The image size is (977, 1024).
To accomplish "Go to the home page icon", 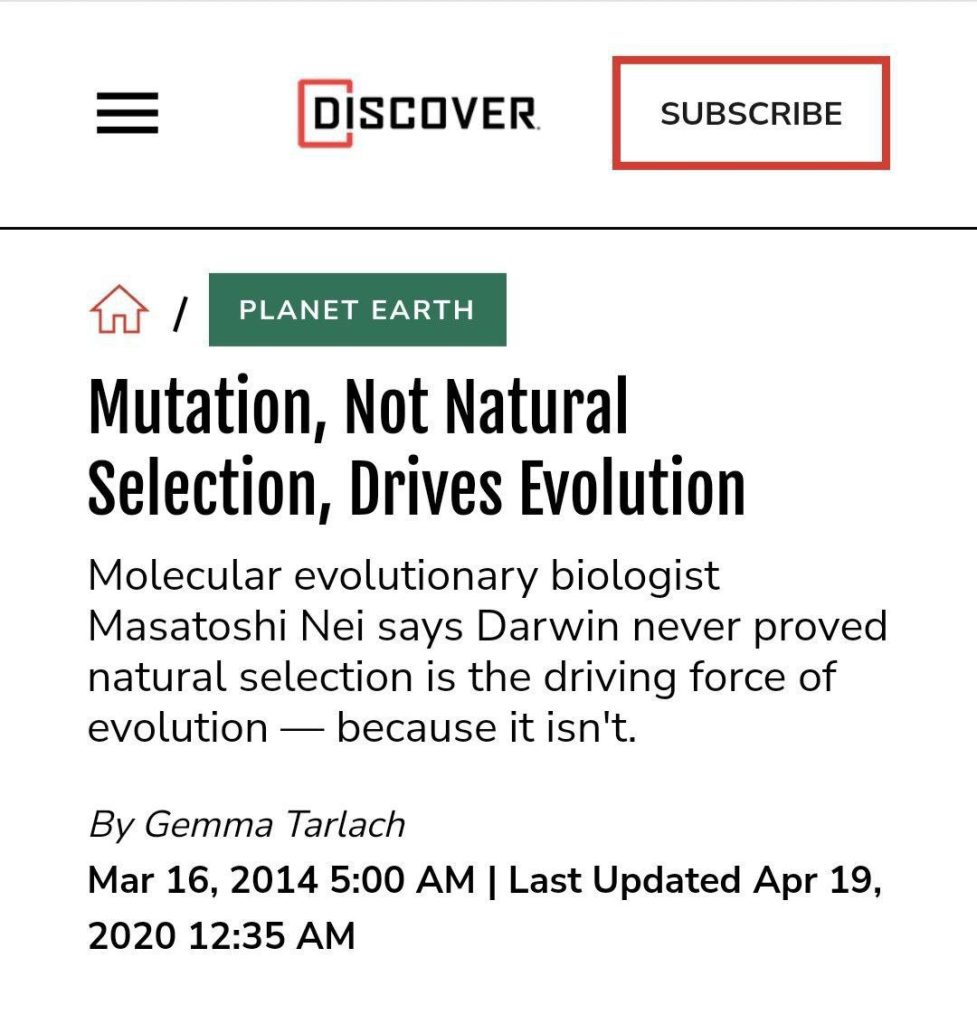I will 119,310.
